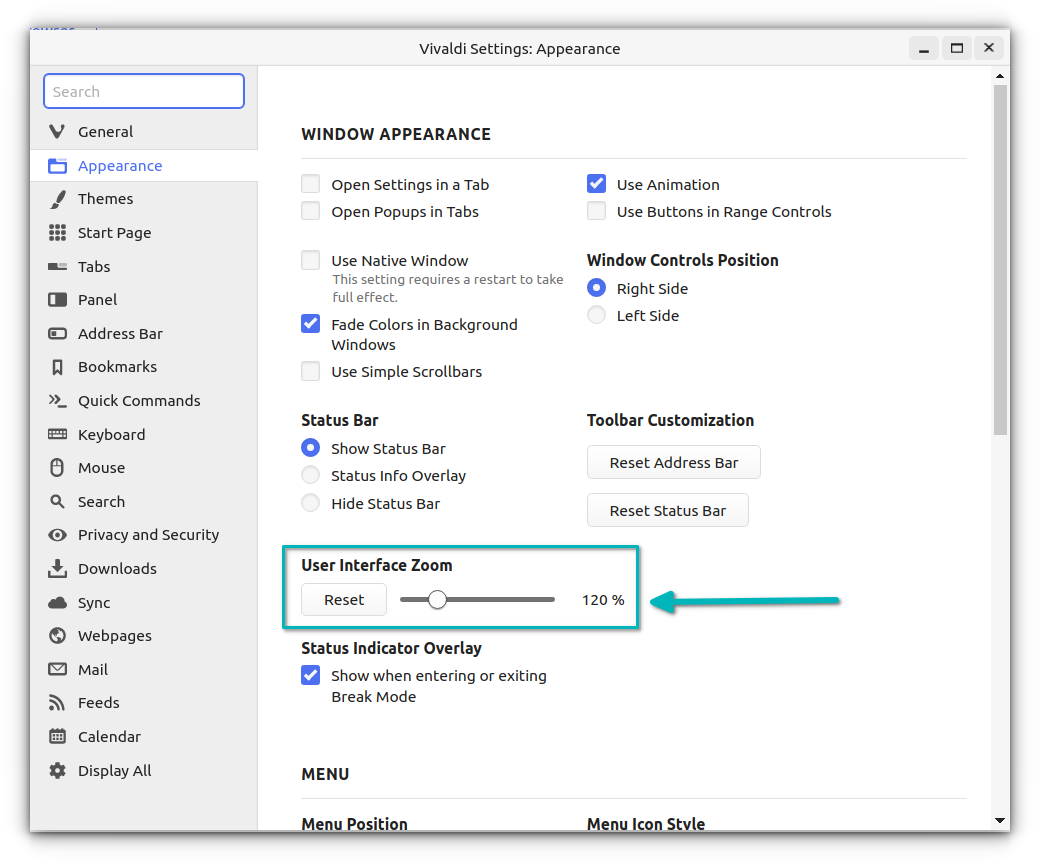Click the User Interface Zoom slider handle

[437, 599]
